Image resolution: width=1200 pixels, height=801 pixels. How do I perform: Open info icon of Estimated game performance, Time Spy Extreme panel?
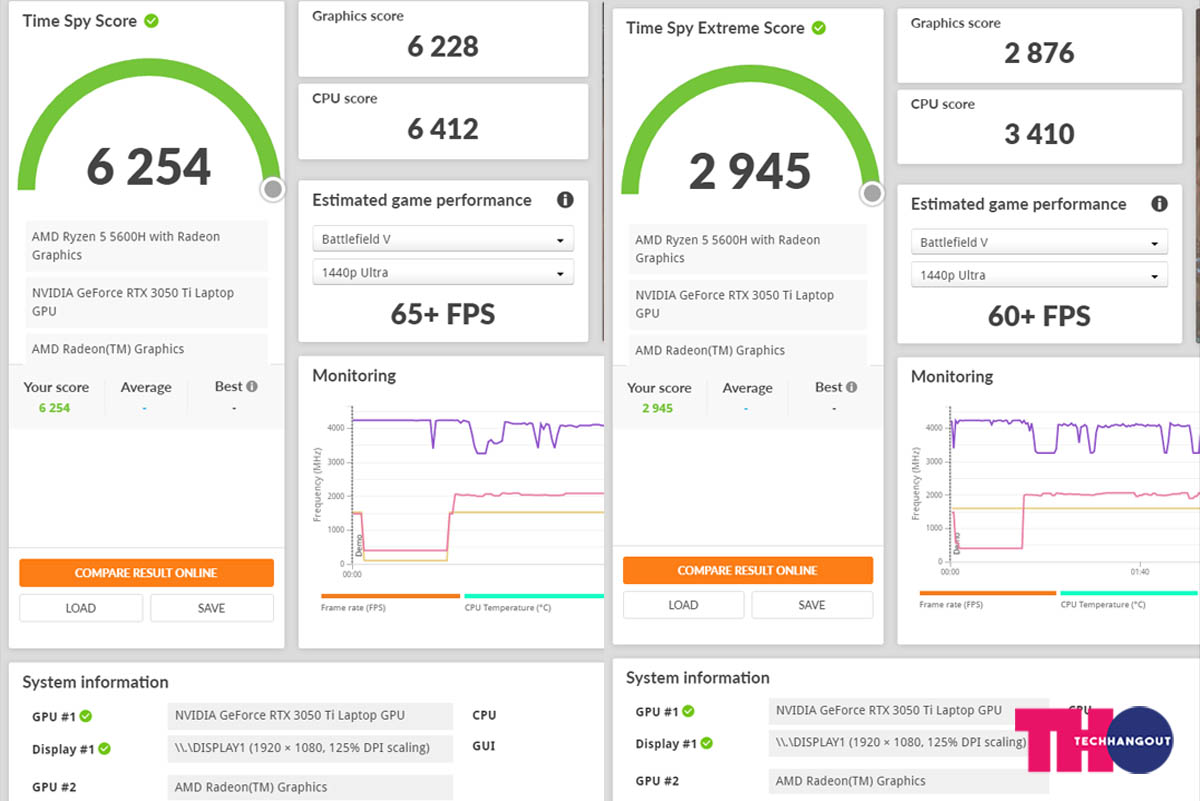tap(1159, 204)
